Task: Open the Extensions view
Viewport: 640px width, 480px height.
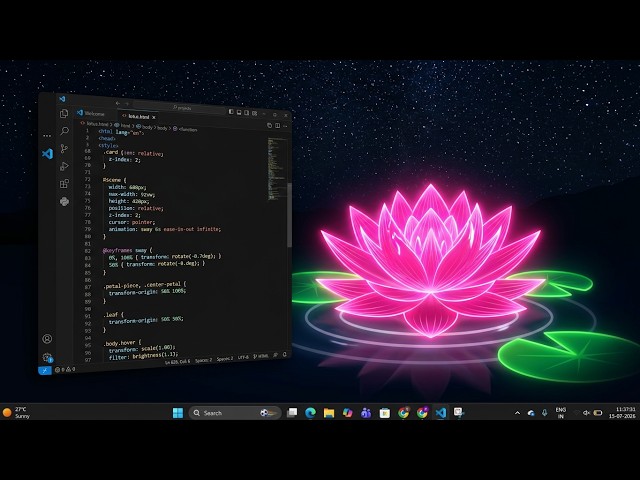Action: point(64,184)
